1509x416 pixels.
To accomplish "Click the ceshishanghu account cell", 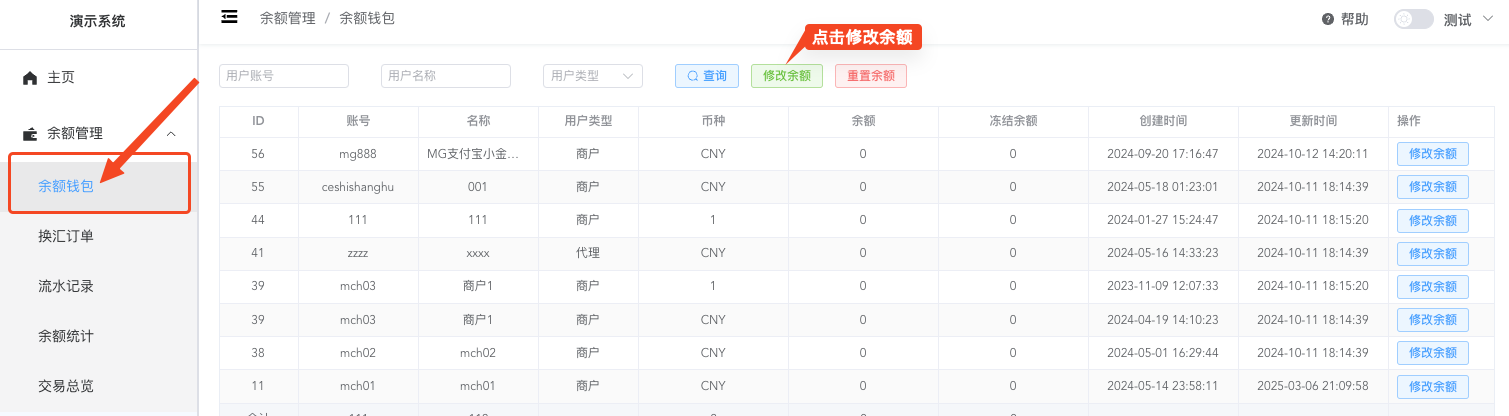I will tap(358, 187).
